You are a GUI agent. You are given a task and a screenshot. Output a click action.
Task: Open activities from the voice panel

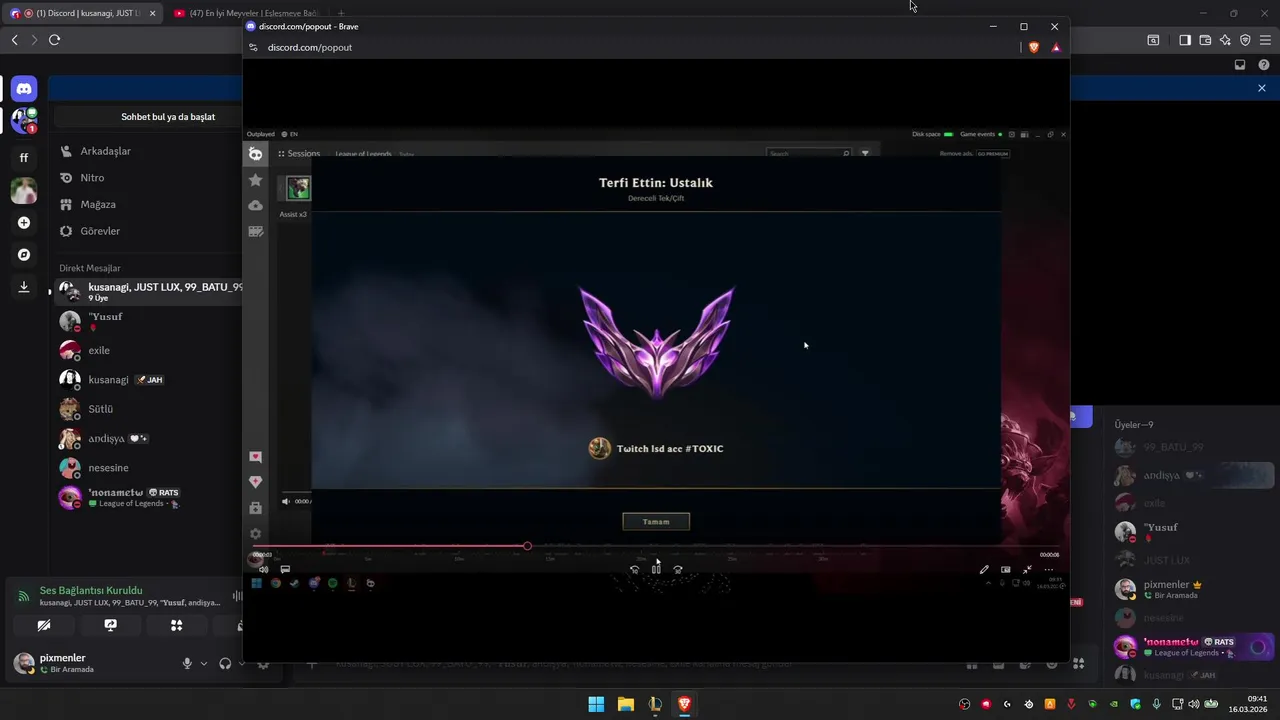click(176, 625)
